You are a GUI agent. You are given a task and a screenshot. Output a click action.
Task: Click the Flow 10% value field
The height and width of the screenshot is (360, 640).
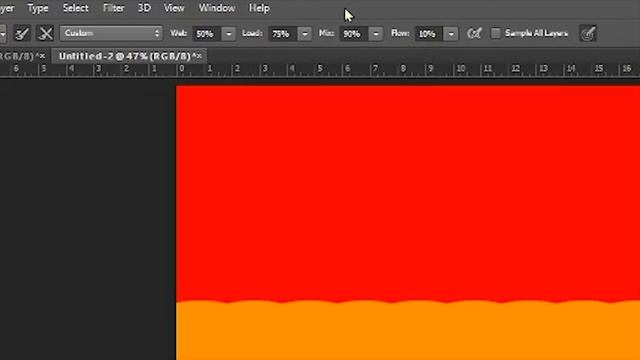[x=429, y=33]
